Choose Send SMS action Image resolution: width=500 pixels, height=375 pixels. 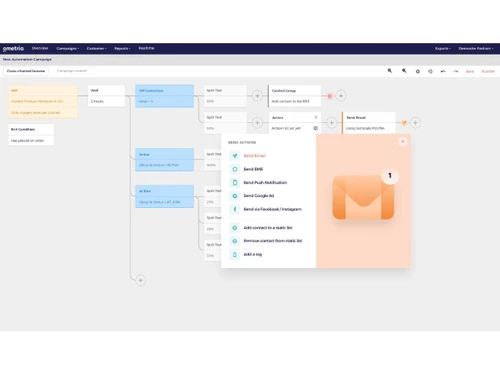pyautogui.click(x=253, y=169)
